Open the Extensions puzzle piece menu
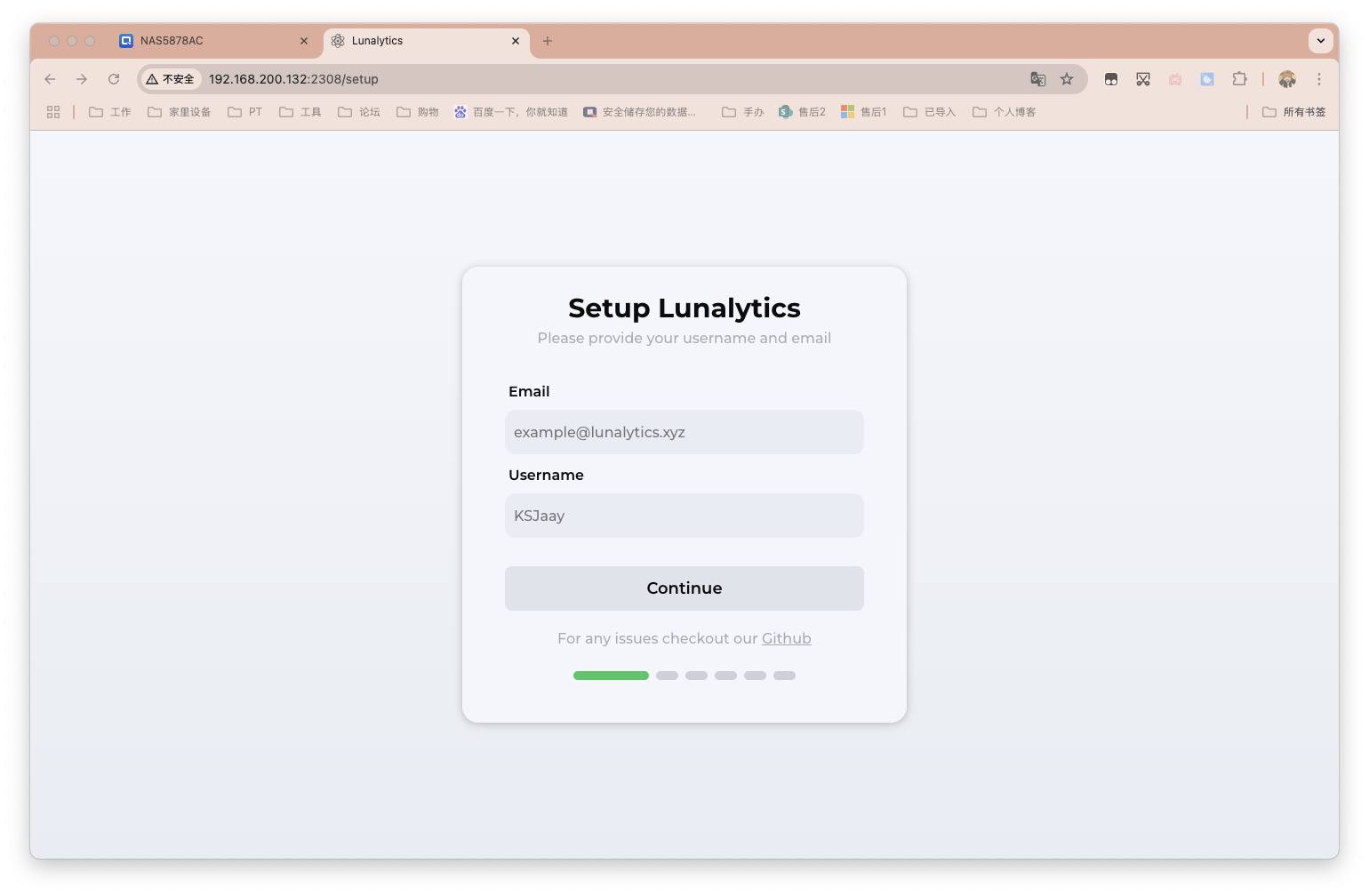The height and width of the screenshot is (896, 1369). click(x=1239, y=79)
